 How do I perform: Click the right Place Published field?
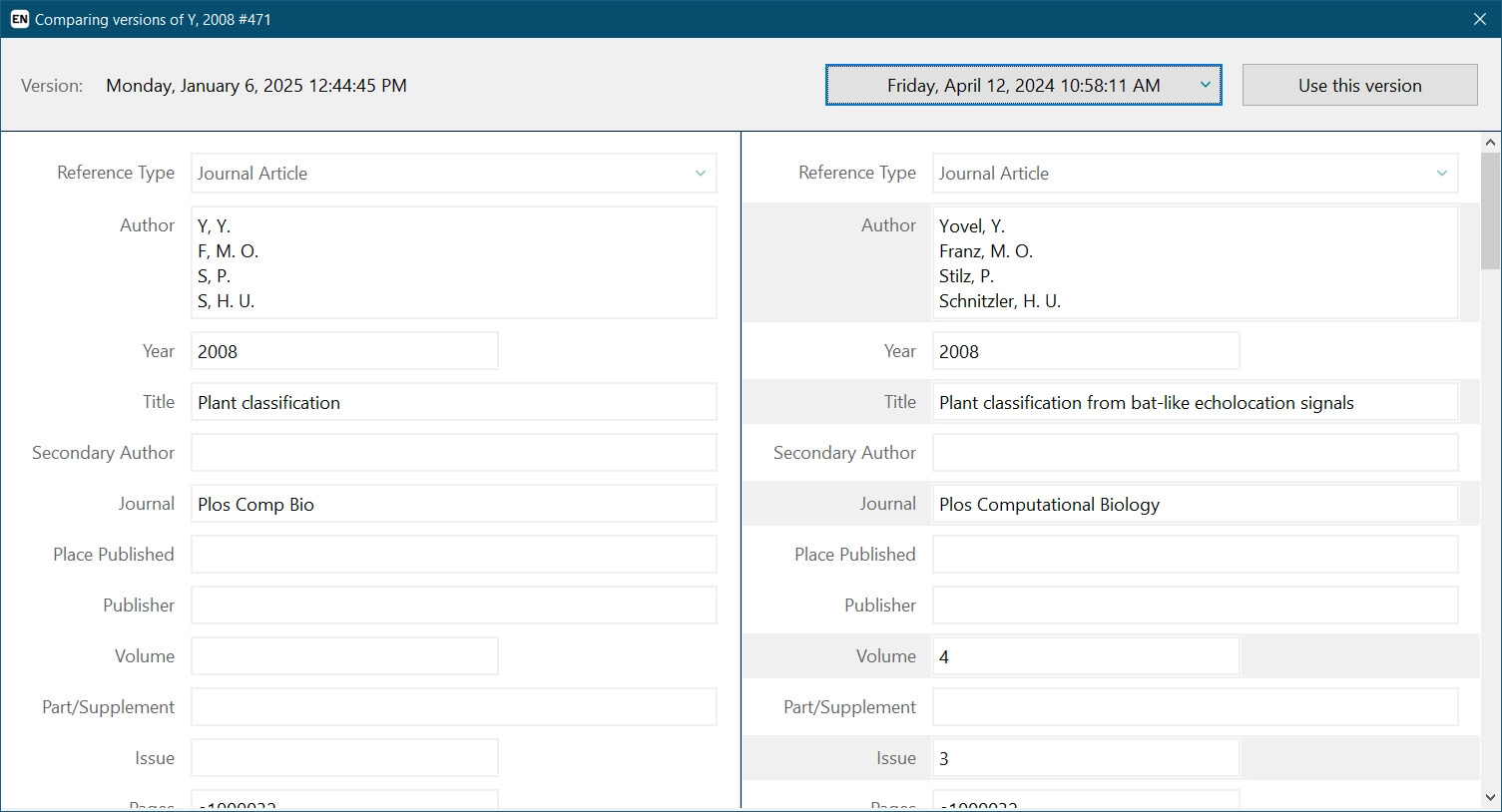[1196, 555]
